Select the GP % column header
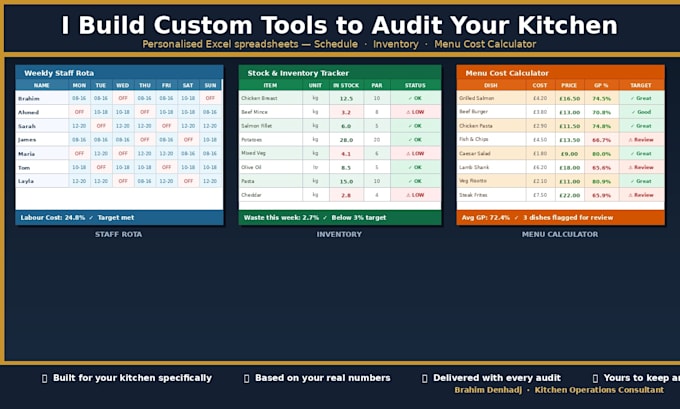 click(x=602, y=85)
